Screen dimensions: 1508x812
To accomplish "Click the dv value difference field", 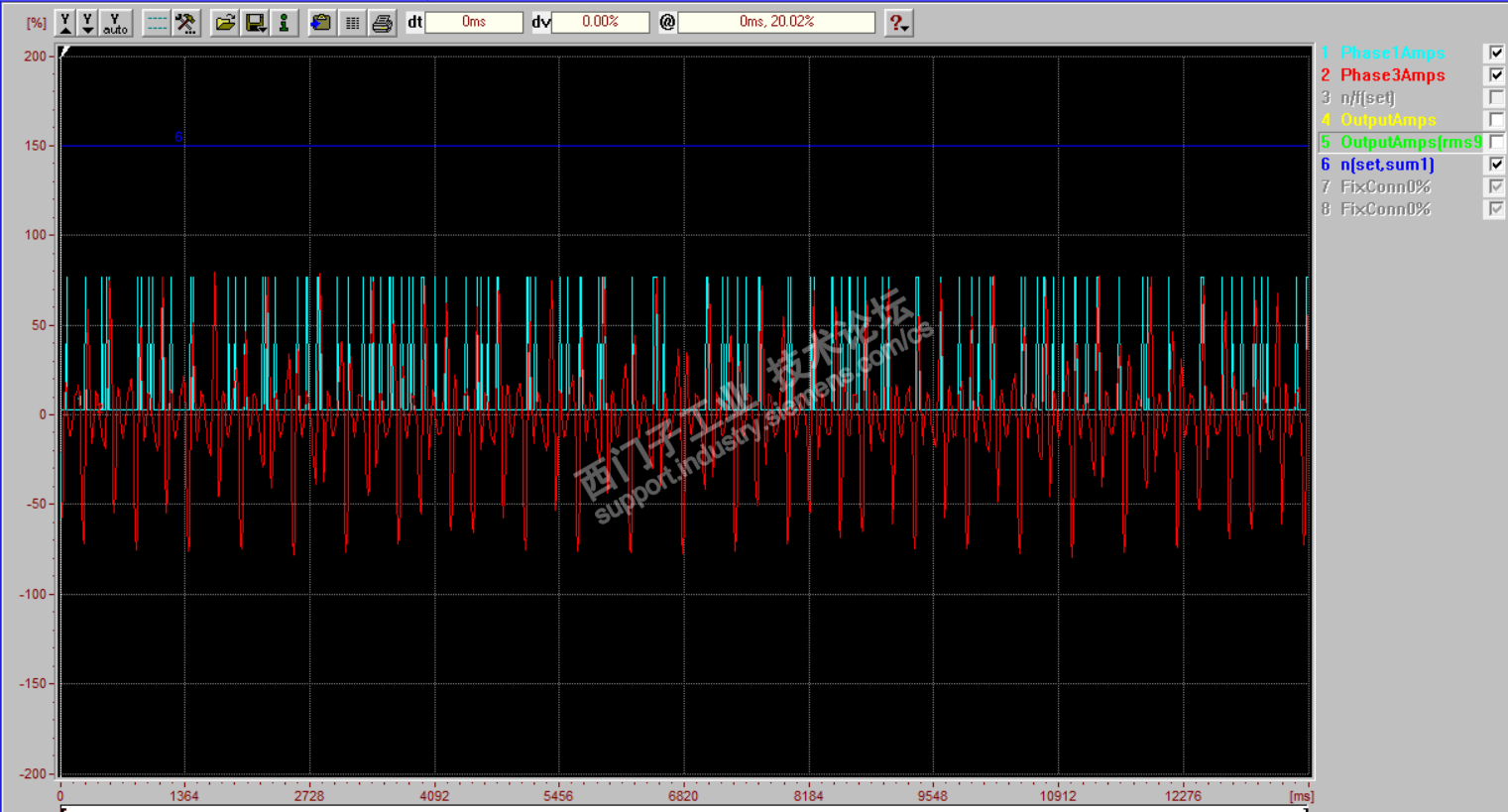I will tap(601, 22).
